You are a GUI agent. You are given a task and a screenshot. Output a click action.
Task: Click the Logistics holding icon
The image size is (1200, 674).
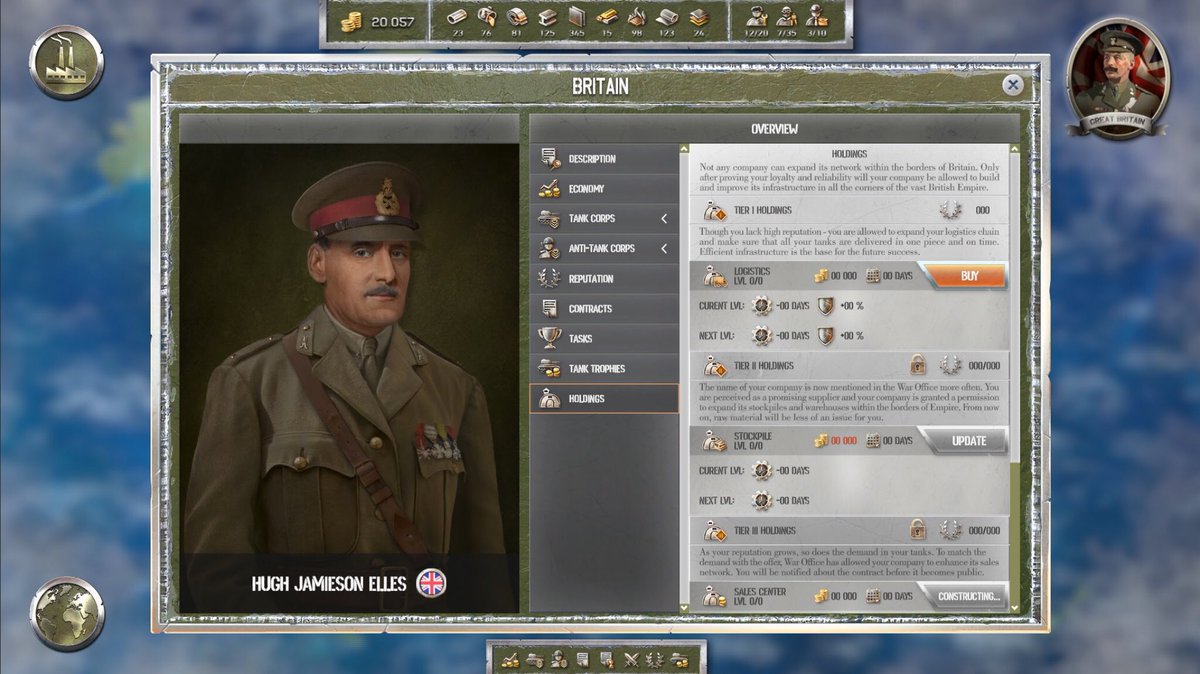pyautogui.click(x=714, y=276)
